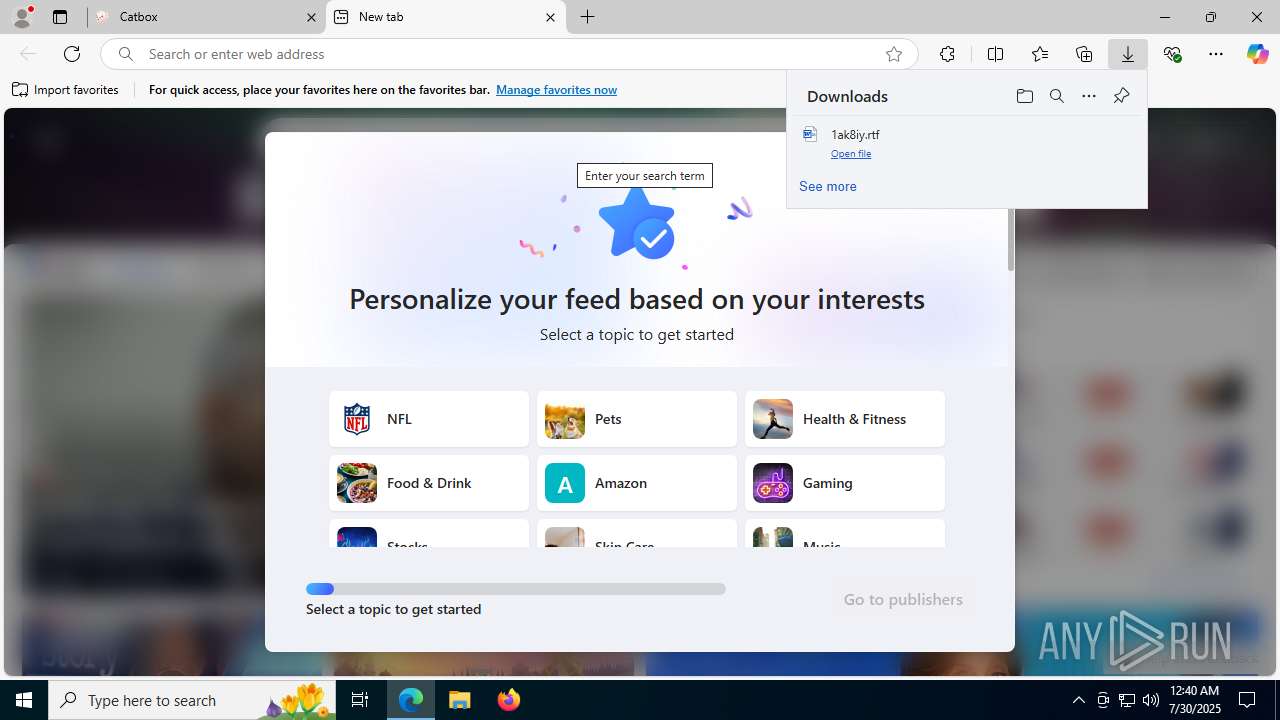Open the browser profile icon
Viewport: 1280px width, 720px height.
tap(22, 17)
